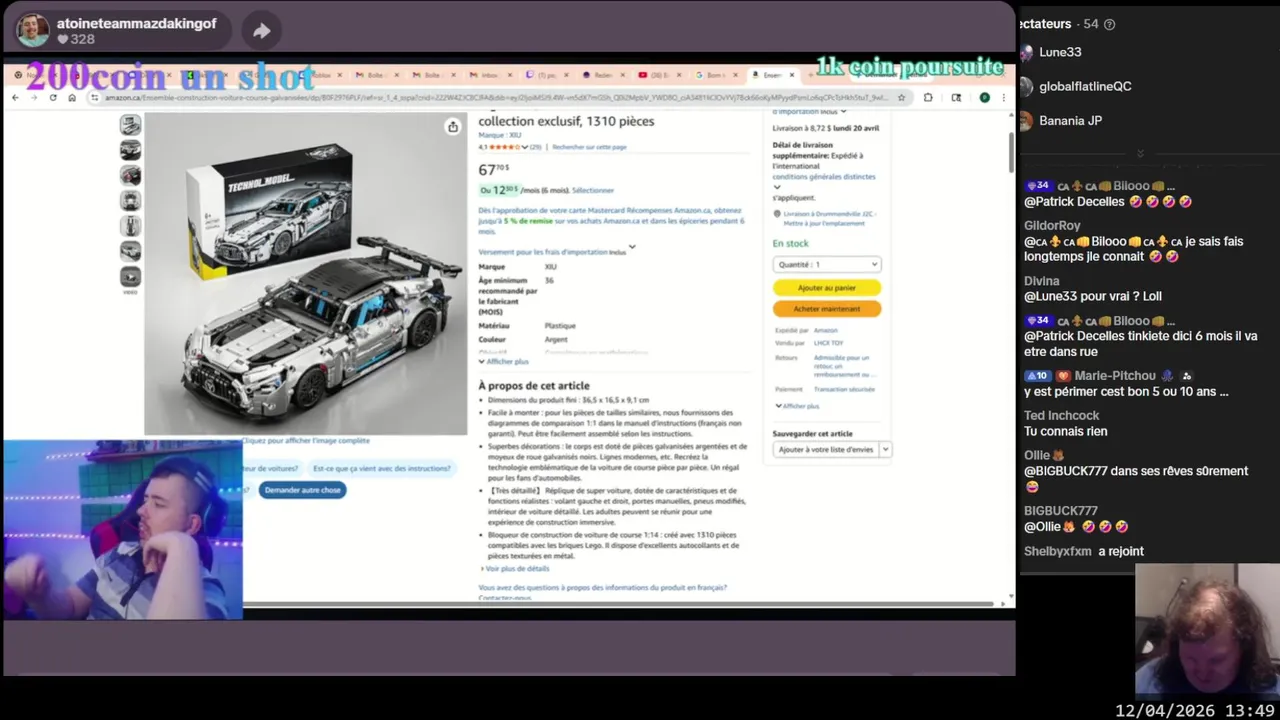Select the third product thumbnail
The image size is (1280, 720).
[130, 175]
